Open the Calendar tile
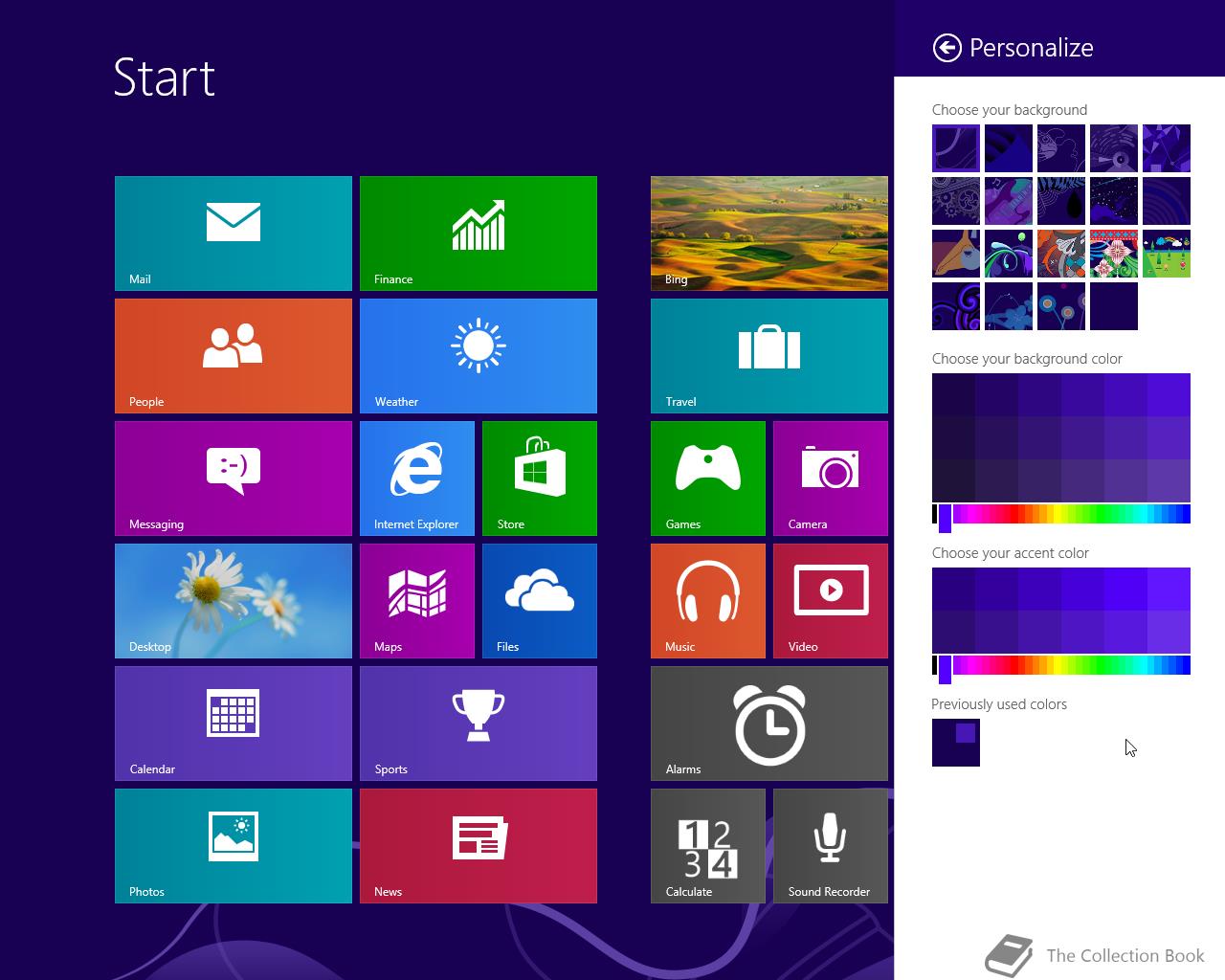 point(234,724)
